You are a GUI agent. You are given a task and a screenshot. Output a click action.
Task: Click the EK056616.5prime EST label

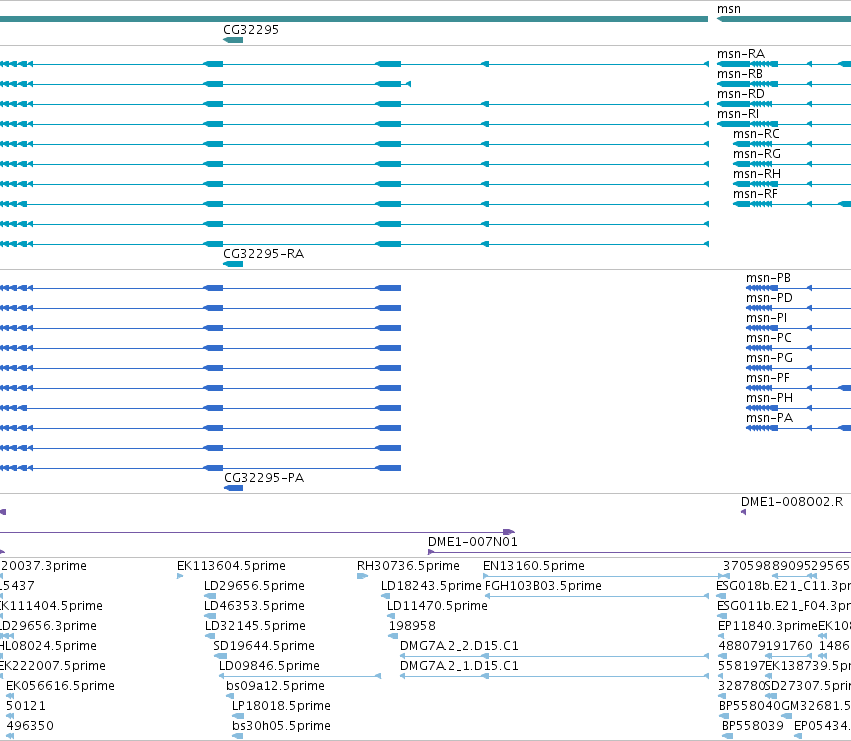60,687
